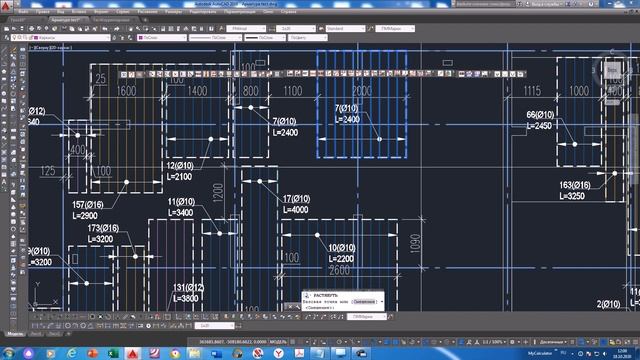This screenshot has width=640, height=360.
Task: Select the Zoom Realtime magnifier tool
Action: (138, 29)
